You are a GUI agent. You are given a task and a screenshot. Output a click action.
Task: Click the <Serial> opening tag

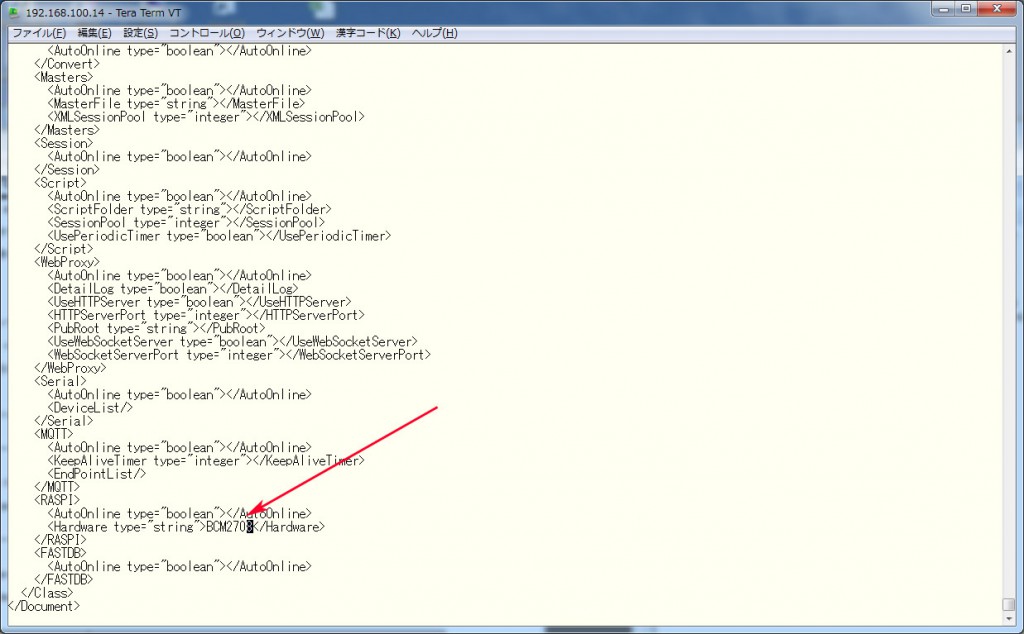(60, 381)
